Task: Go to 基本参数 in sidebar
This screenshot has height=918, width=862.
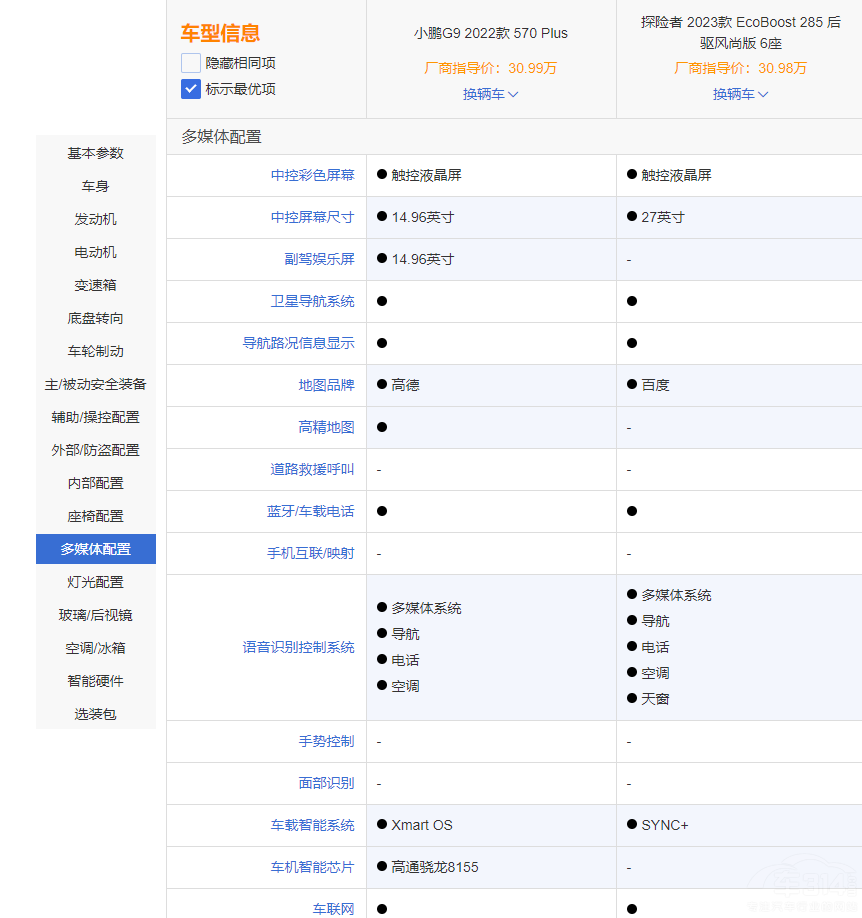Action: [x=96, y=153]
